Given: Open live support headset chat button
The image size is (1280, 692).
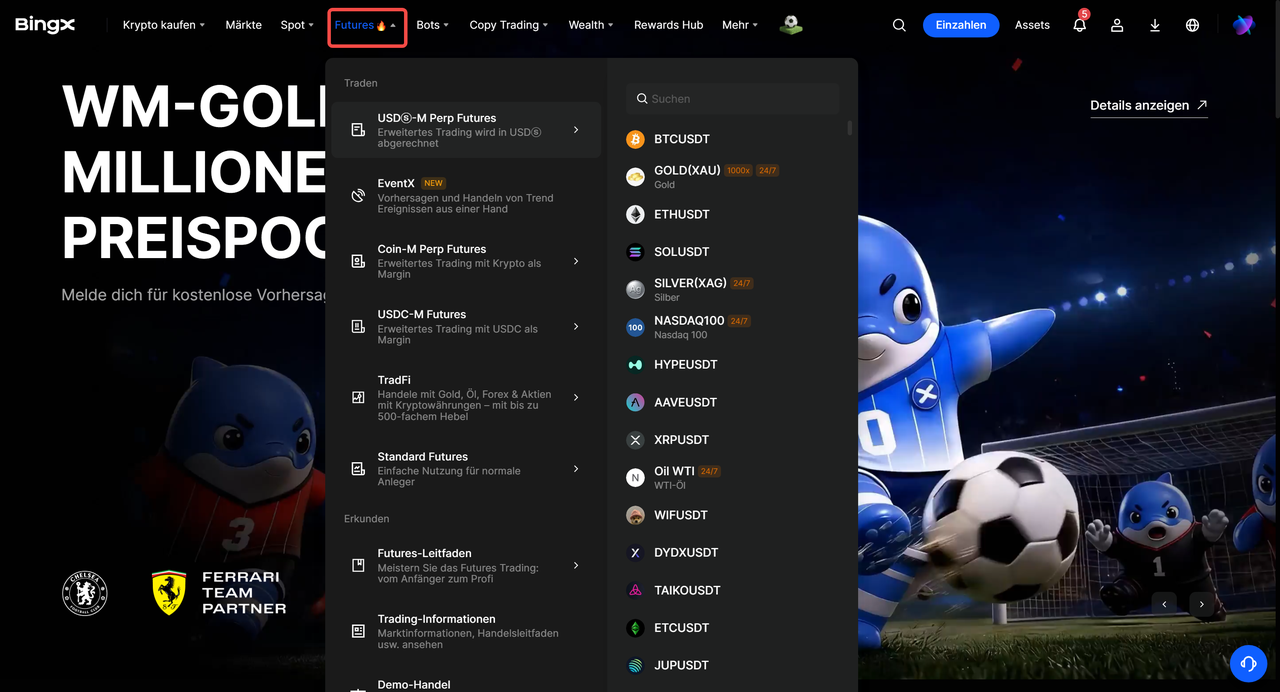Looking at the screenshot, I should click(1248, 663).
